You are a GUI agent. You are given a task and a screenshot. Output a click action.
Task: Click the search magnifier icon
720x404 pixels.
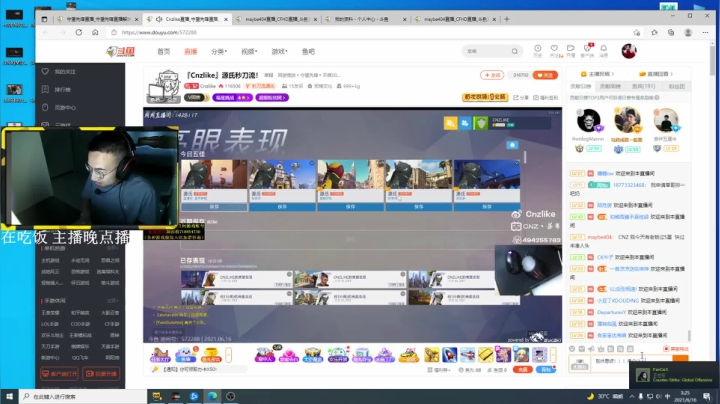515,51
